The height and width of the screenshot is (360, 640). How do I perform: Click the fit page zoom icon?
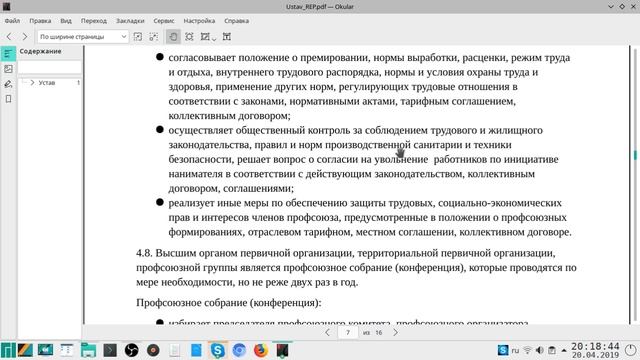tap(138, 37)
